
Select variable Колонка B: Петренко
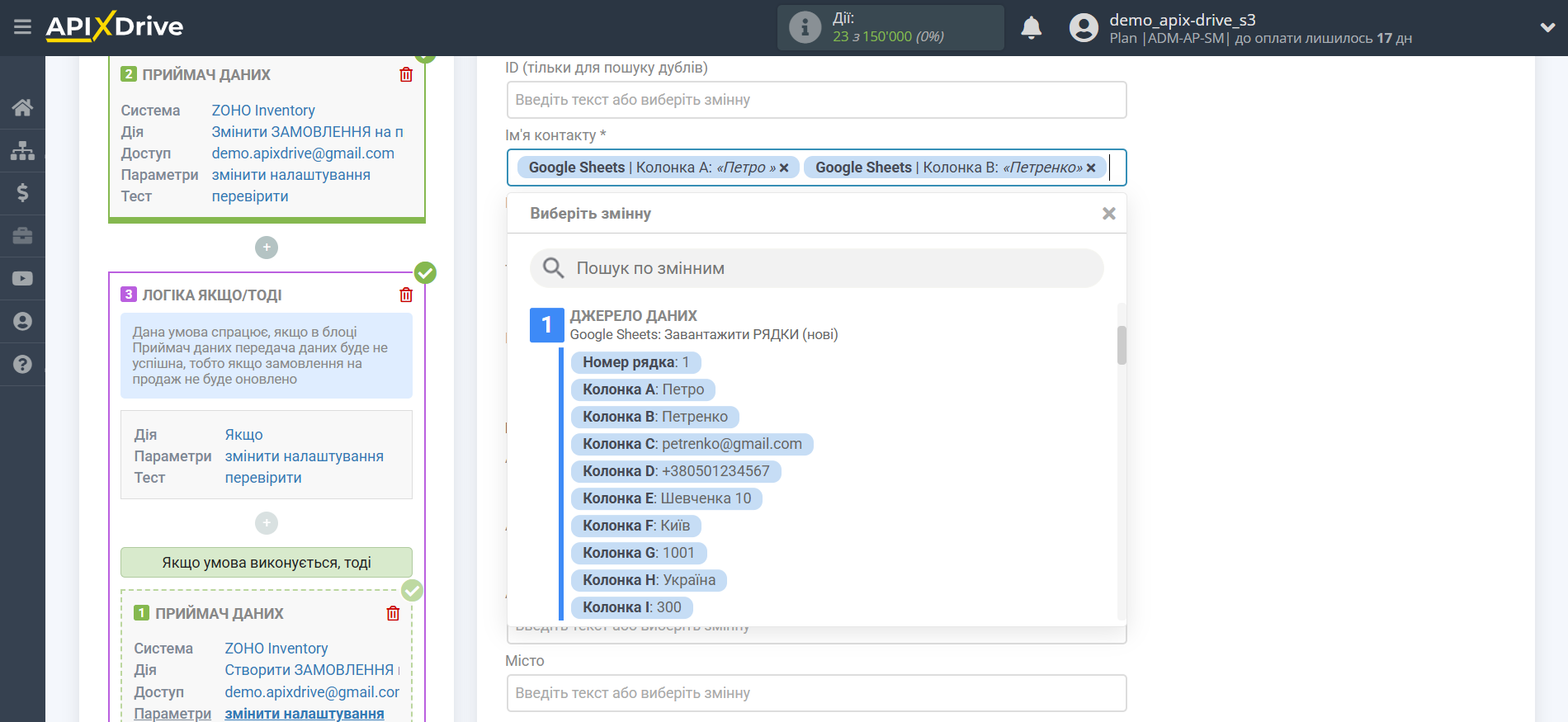pyautogui.click(x=655, y=417)
